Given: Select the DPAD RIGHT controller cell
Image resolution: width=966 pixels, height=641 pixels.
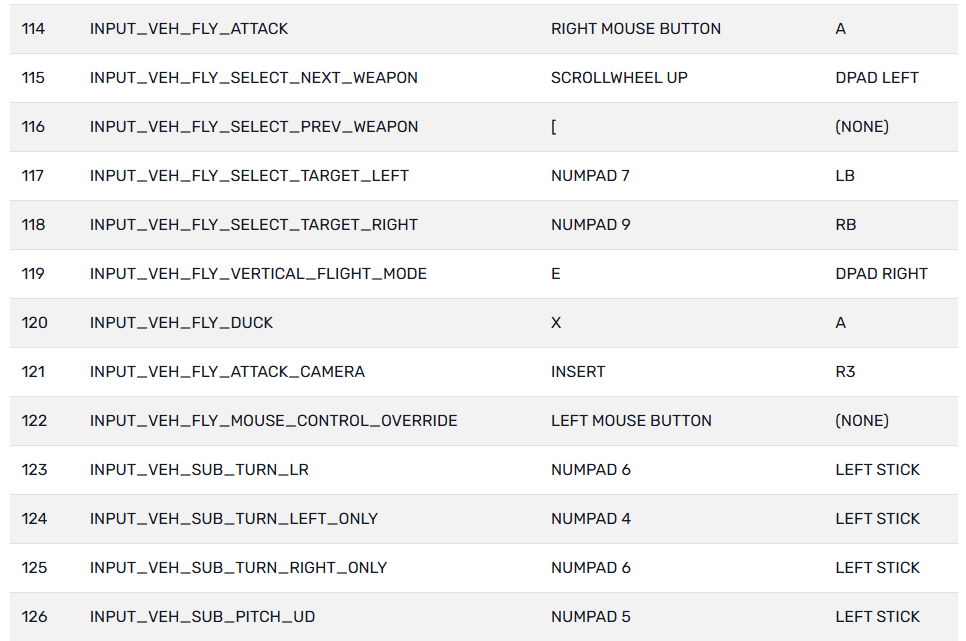Looking at the screenshot, I should pyautogui.click(x=882, y=274).
